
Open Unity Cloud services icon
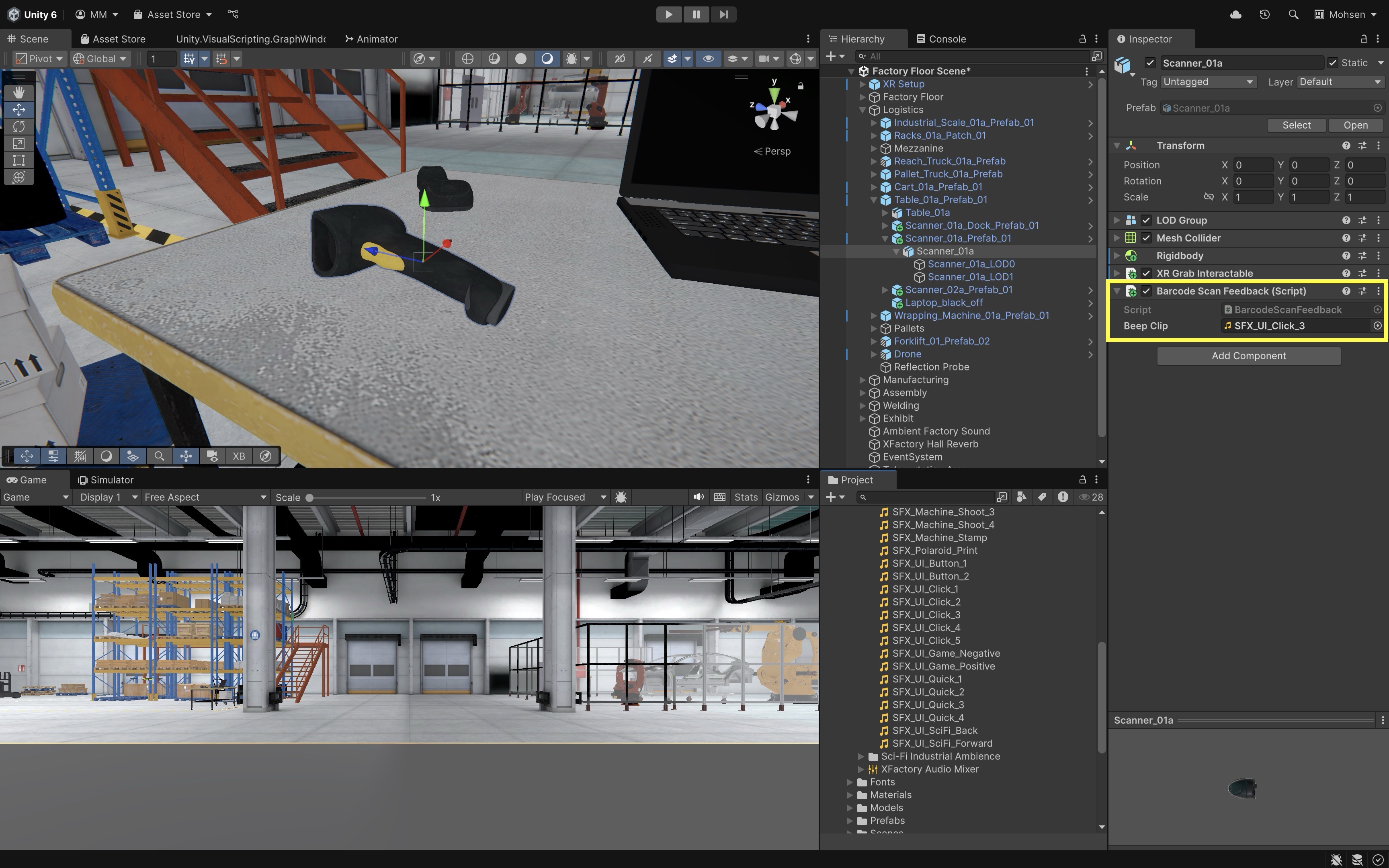[1236, 14]
